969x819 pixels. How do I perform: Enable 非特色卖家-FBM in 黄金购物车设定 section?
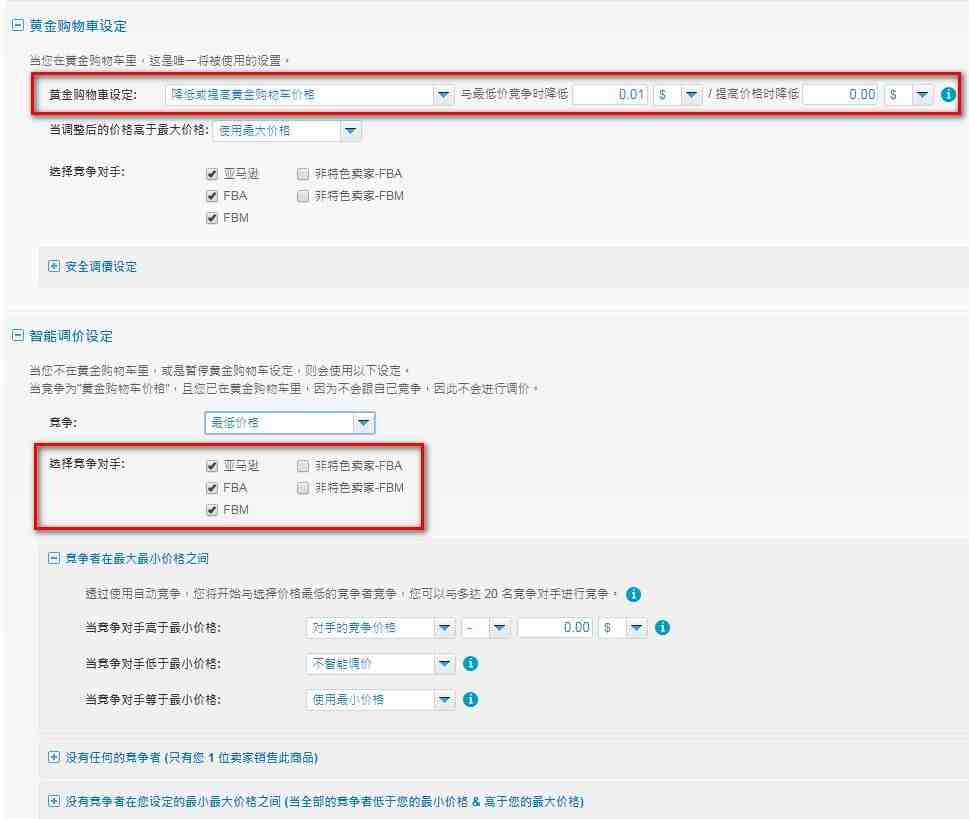303,197
